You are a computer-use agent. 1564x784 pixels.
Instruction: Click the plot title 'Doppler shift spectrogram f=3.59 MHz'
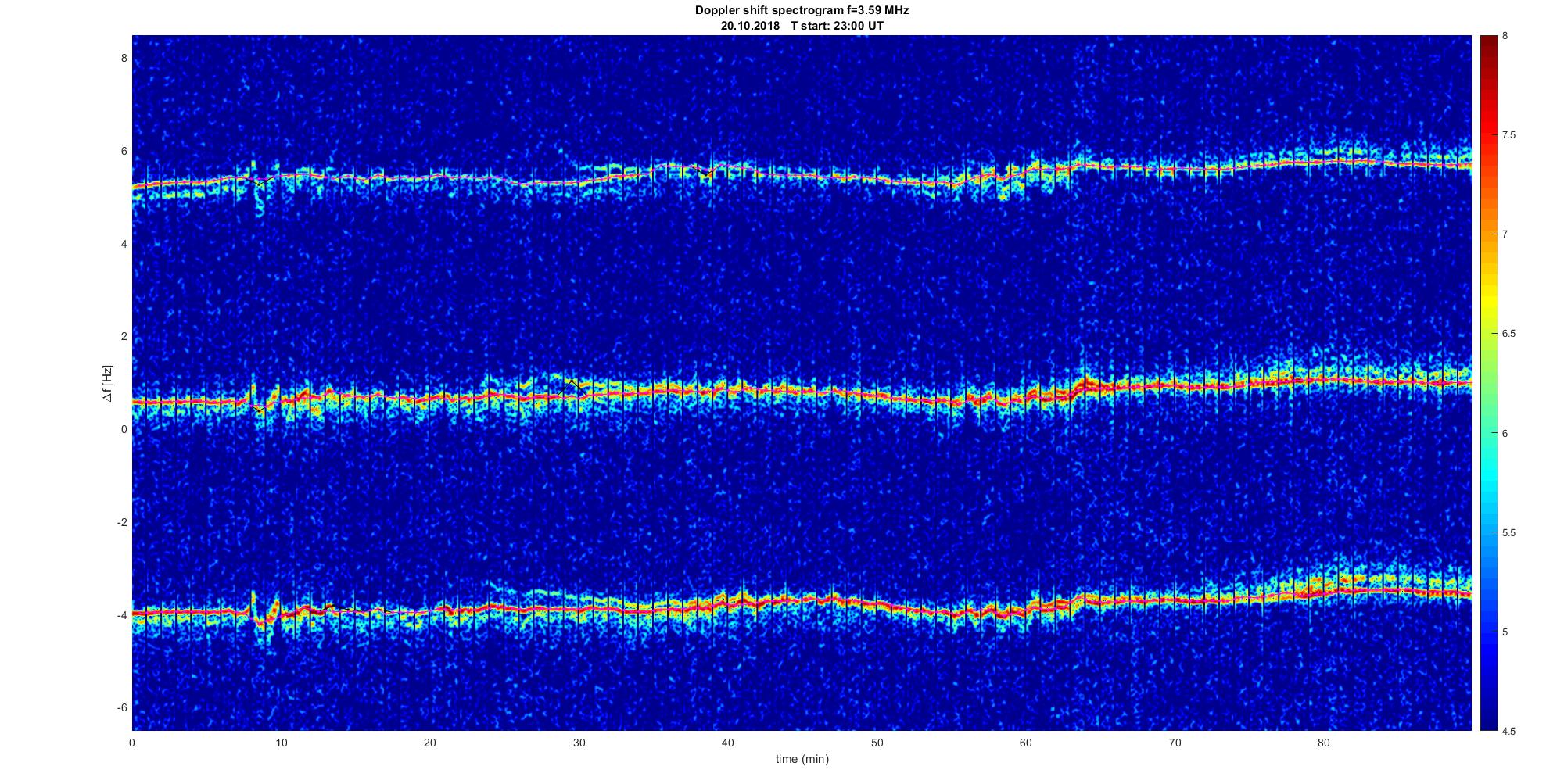[802, 11]
